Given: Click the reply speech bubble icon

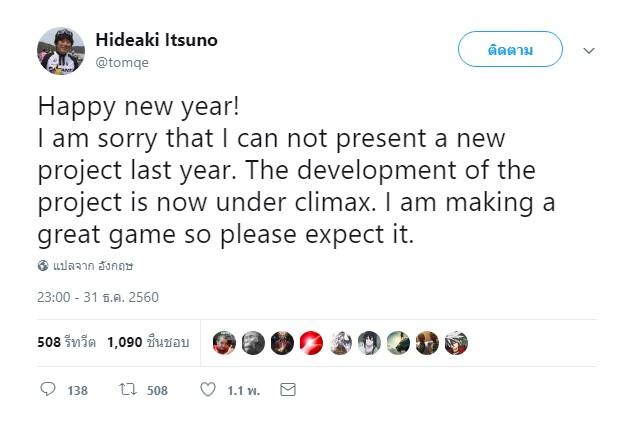Looking at the screenshot, I should coord(47,390).
